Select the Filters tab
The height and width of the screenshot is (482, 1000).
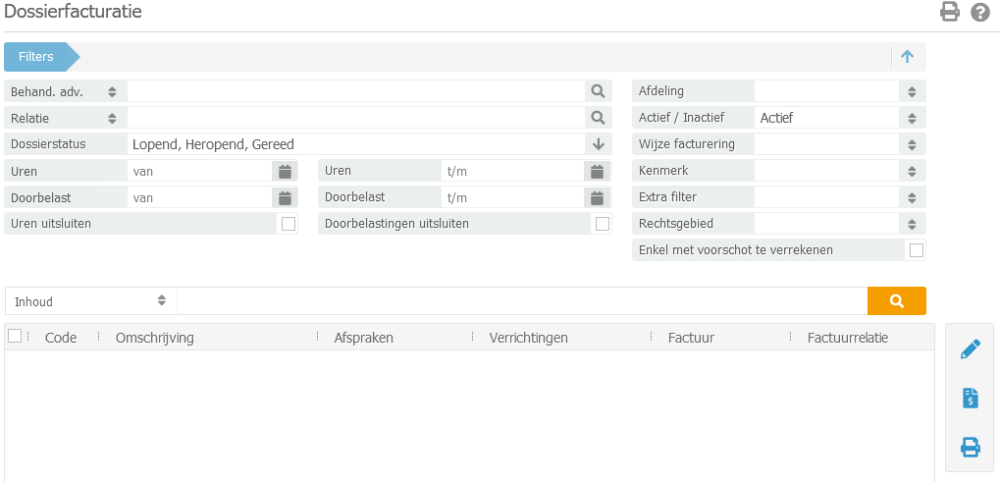37,57
